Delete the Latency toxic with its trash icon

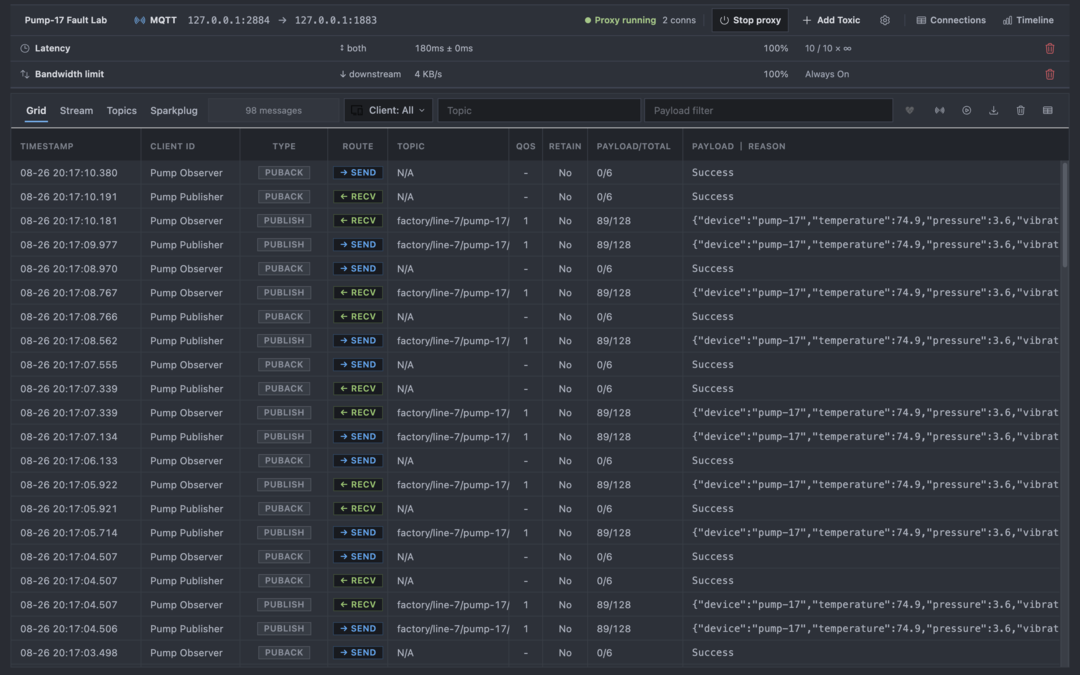coord(1050,48)
